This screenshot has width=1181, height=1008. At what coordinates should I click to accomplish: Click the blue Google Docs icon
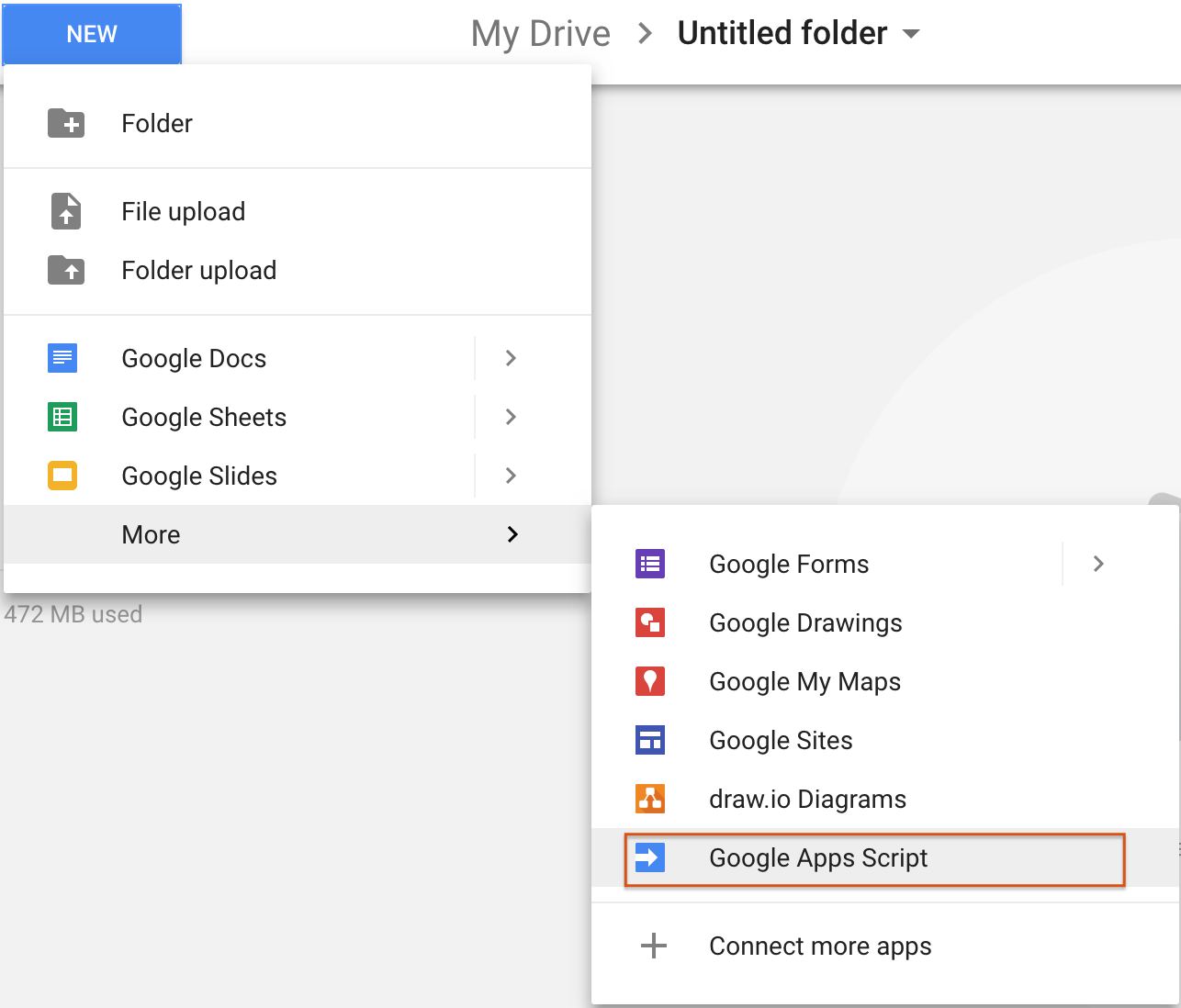click(62, 358)
